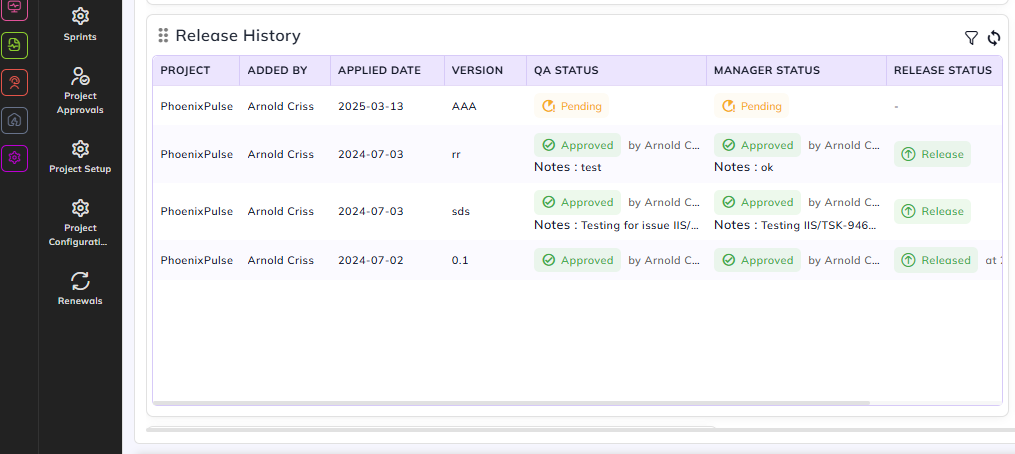This screenshot has height=454, width=1015.
Task: Click Manager Approved badge for version rr
Action: [757, 145]
